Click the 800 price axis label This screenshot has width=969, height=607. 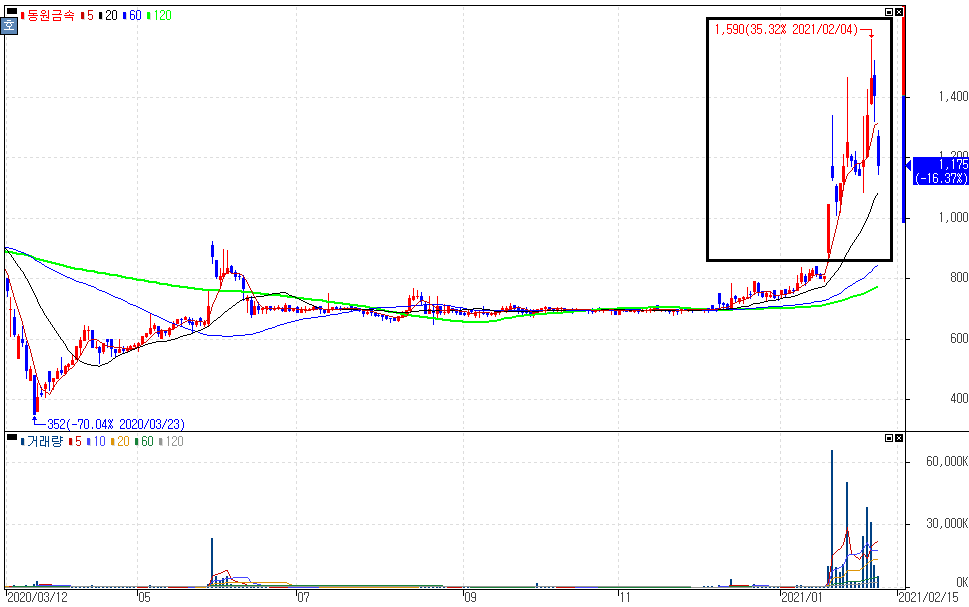tap(959, 278)
